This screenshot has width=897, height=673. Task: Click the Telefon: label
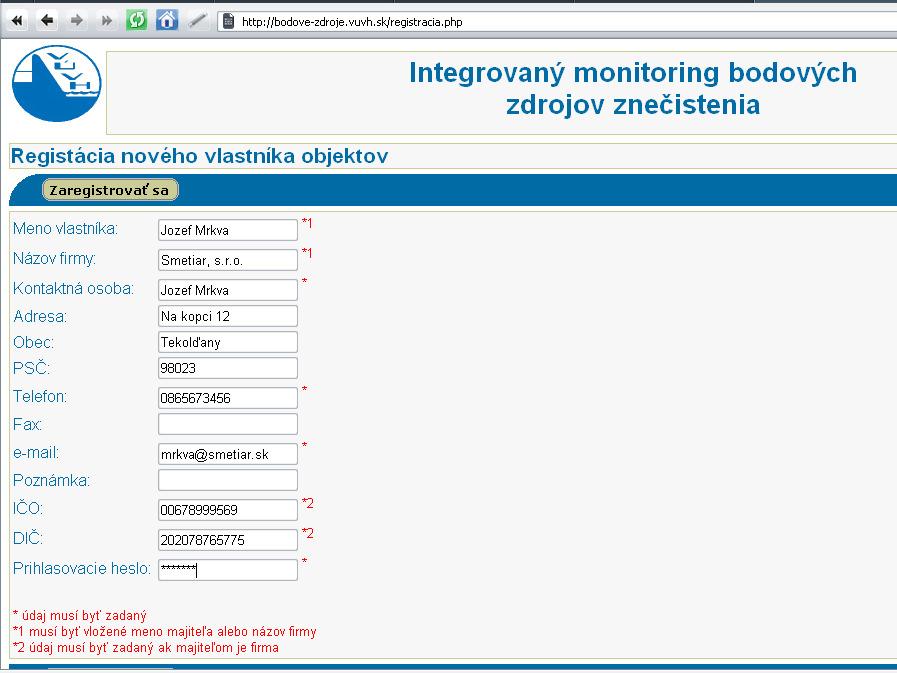40,396
